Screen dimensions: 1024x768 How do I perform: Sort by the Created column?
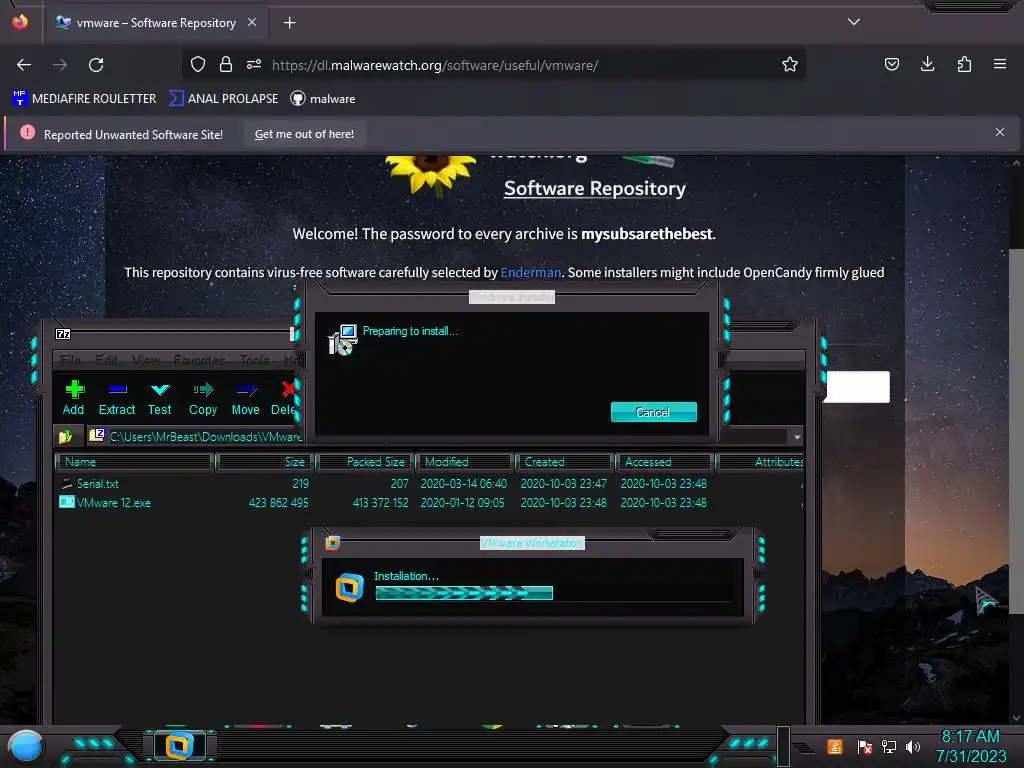tap(564, 462)
